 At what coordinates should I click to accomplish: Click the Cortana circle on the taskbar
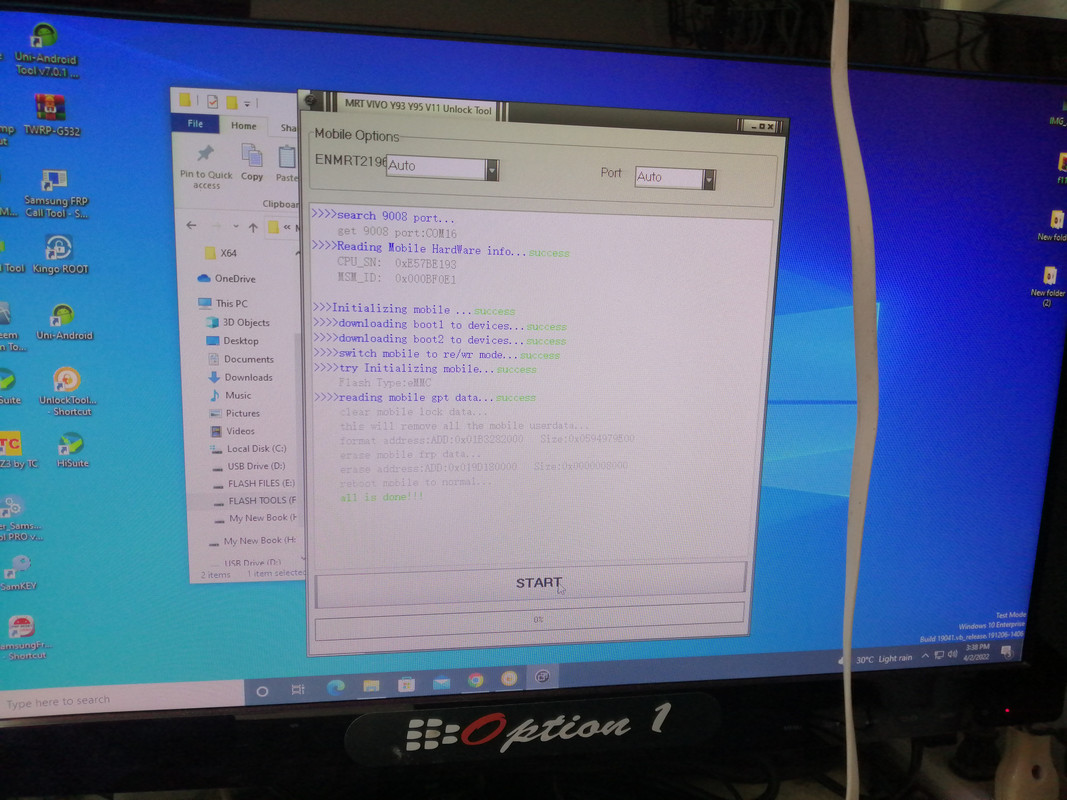click(262, 691)
